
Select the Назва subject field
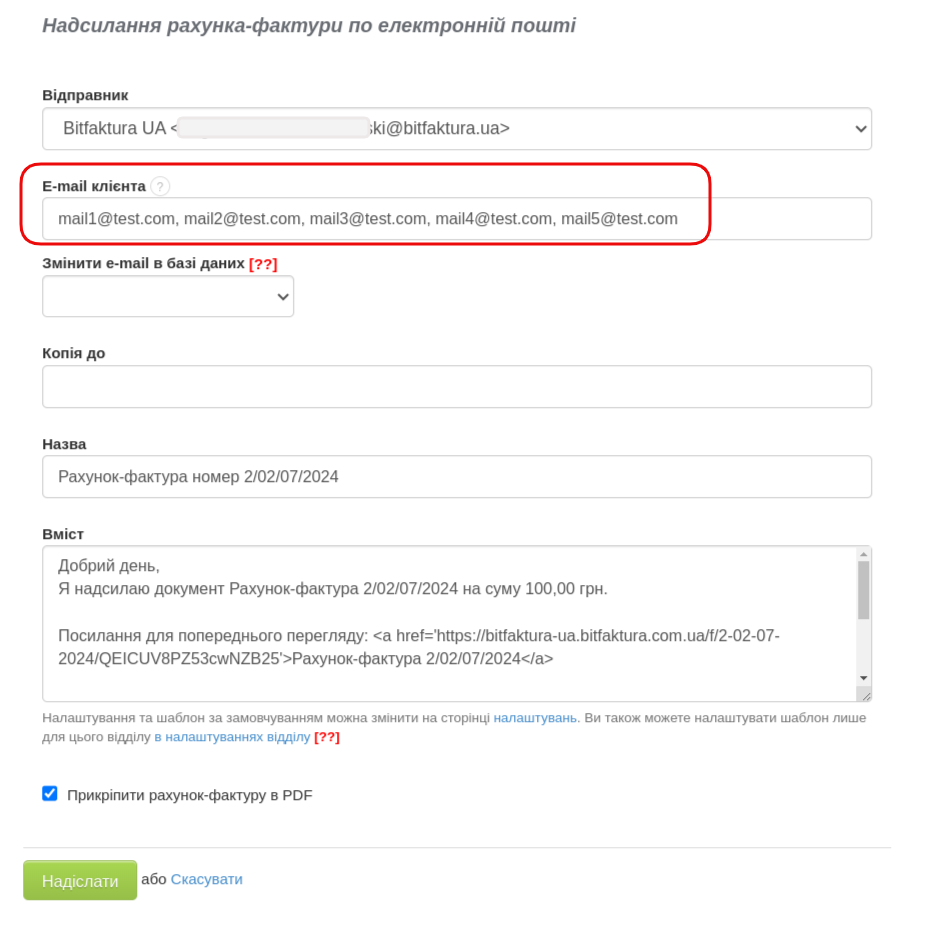457,477
